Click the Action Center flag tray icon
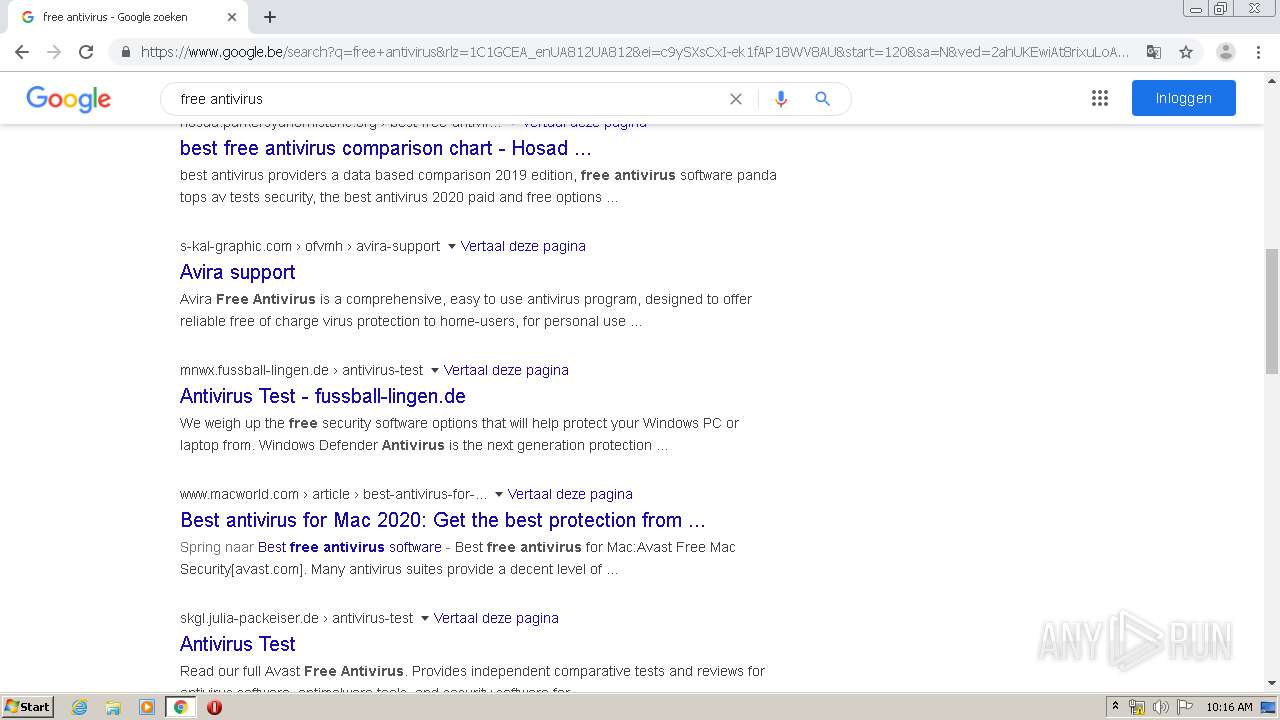 pyautogui.click(x=1185, y=707)
